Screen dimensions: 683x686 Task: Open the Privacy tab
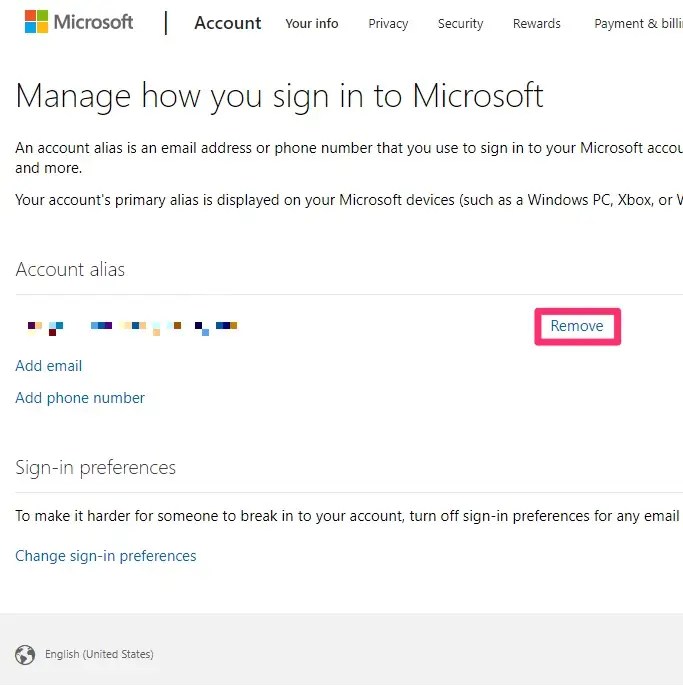tap(388, 23)
